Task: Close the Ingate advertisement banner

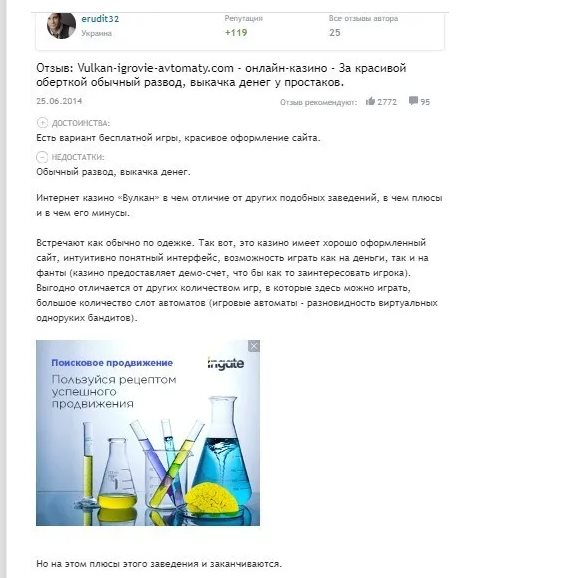Action: tap(254, 346)
